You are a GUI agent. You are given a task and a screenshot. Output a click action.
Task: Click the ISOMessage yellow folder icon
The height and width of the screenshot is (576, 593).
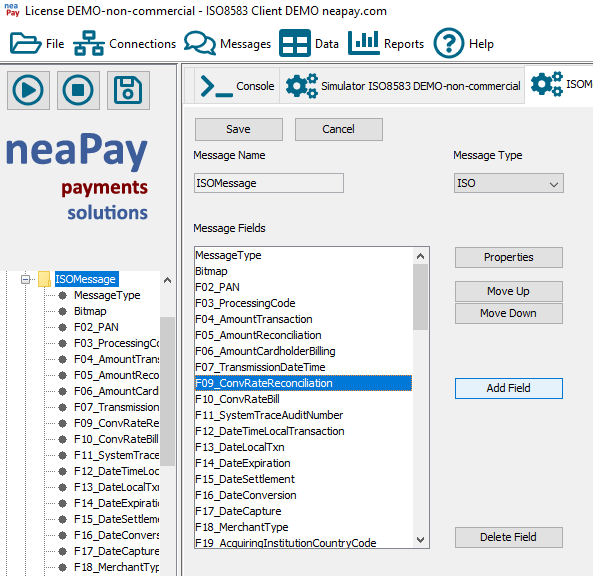coord(44,279)
